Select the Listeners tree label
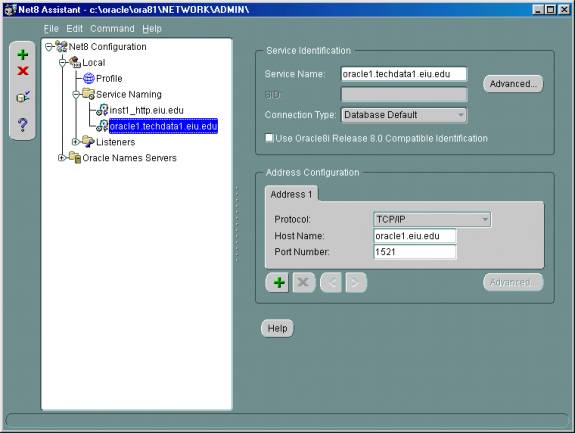The height and width of the screenshot is (433, 575). pyautogui.click(x=116, y=142)
